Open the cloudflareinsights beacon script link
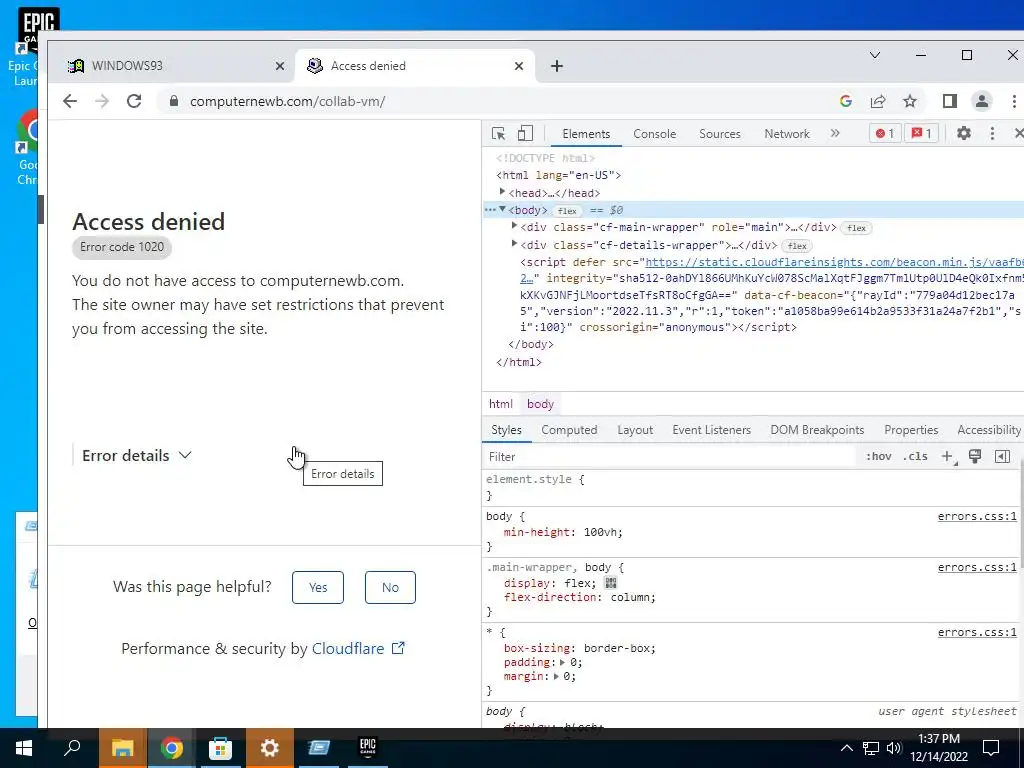Viewport: 1024px width, 768px height. coord(834,262)
